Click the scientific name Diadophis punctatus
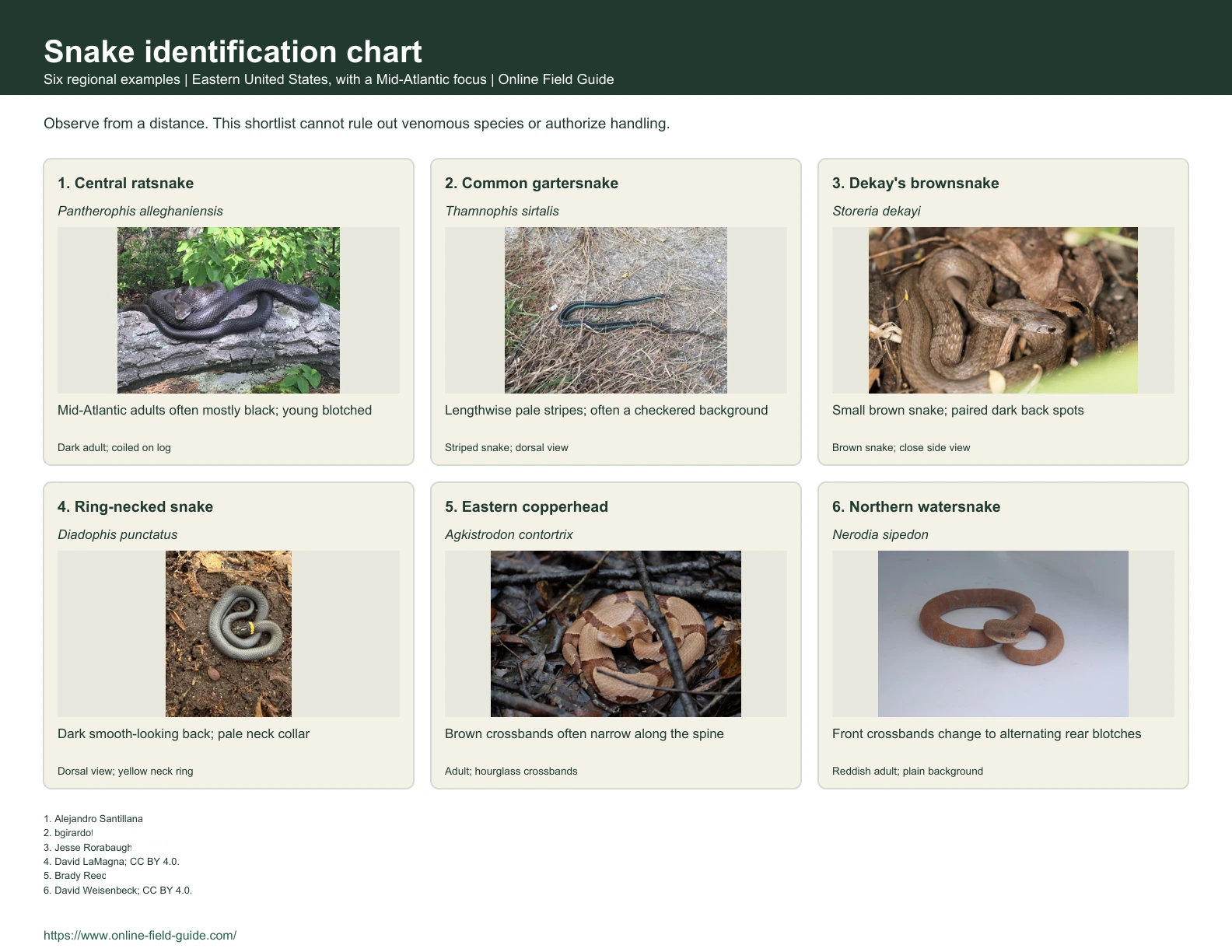1232x952 pixels. coord(117,534)
